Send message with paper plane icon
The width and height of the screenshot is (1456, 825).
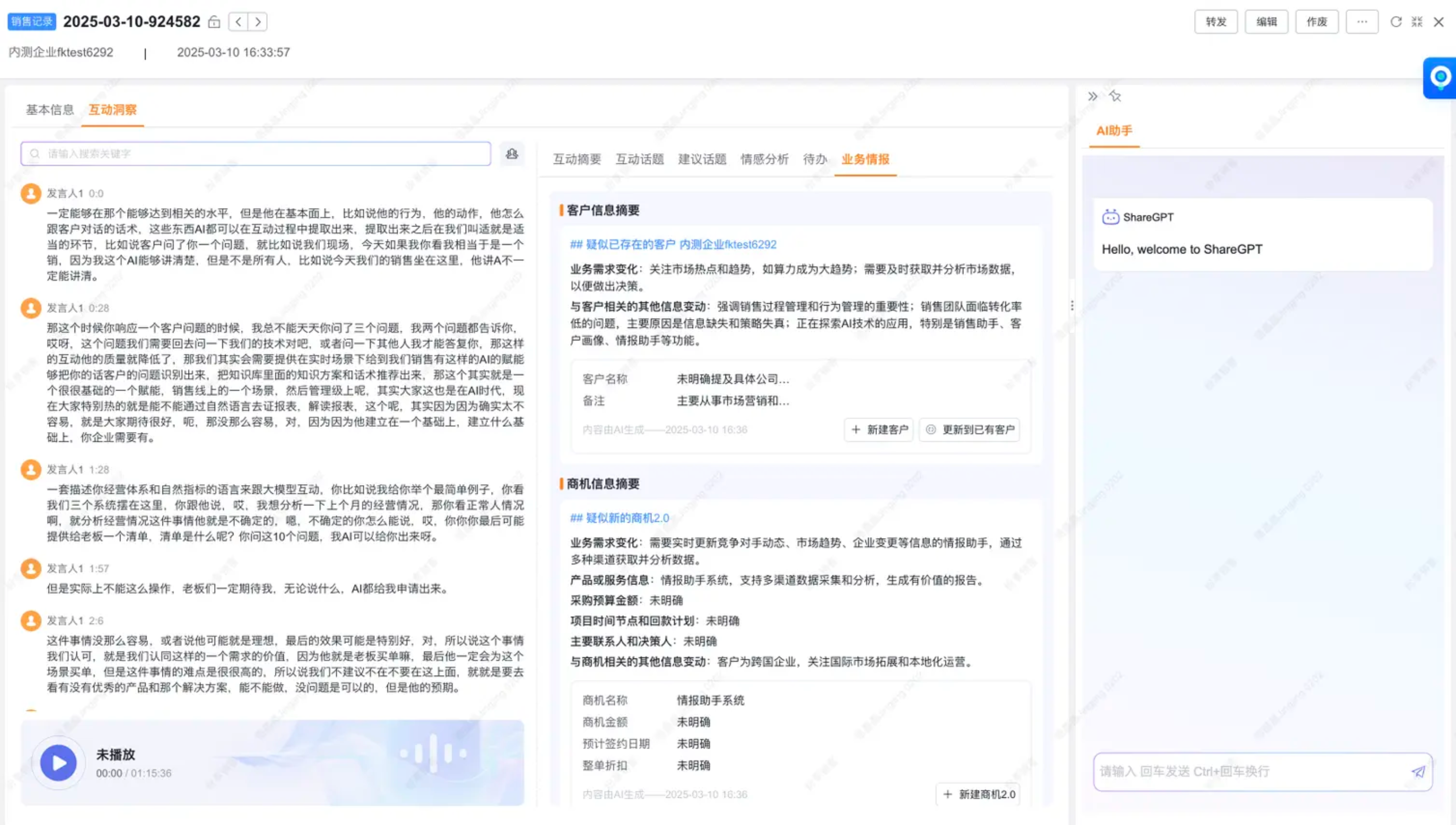click(x=1418, y=772)
